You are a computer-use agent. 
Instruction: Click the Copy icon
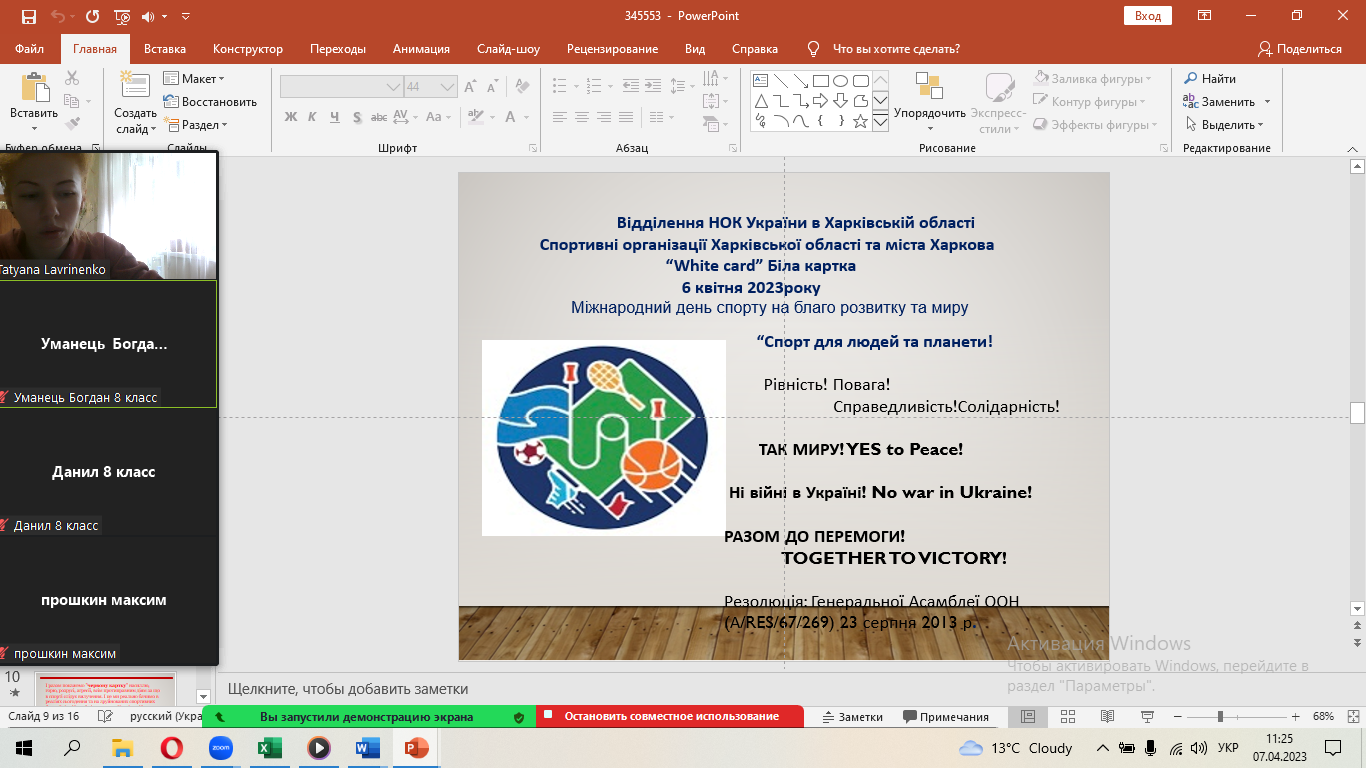[72, 101]
